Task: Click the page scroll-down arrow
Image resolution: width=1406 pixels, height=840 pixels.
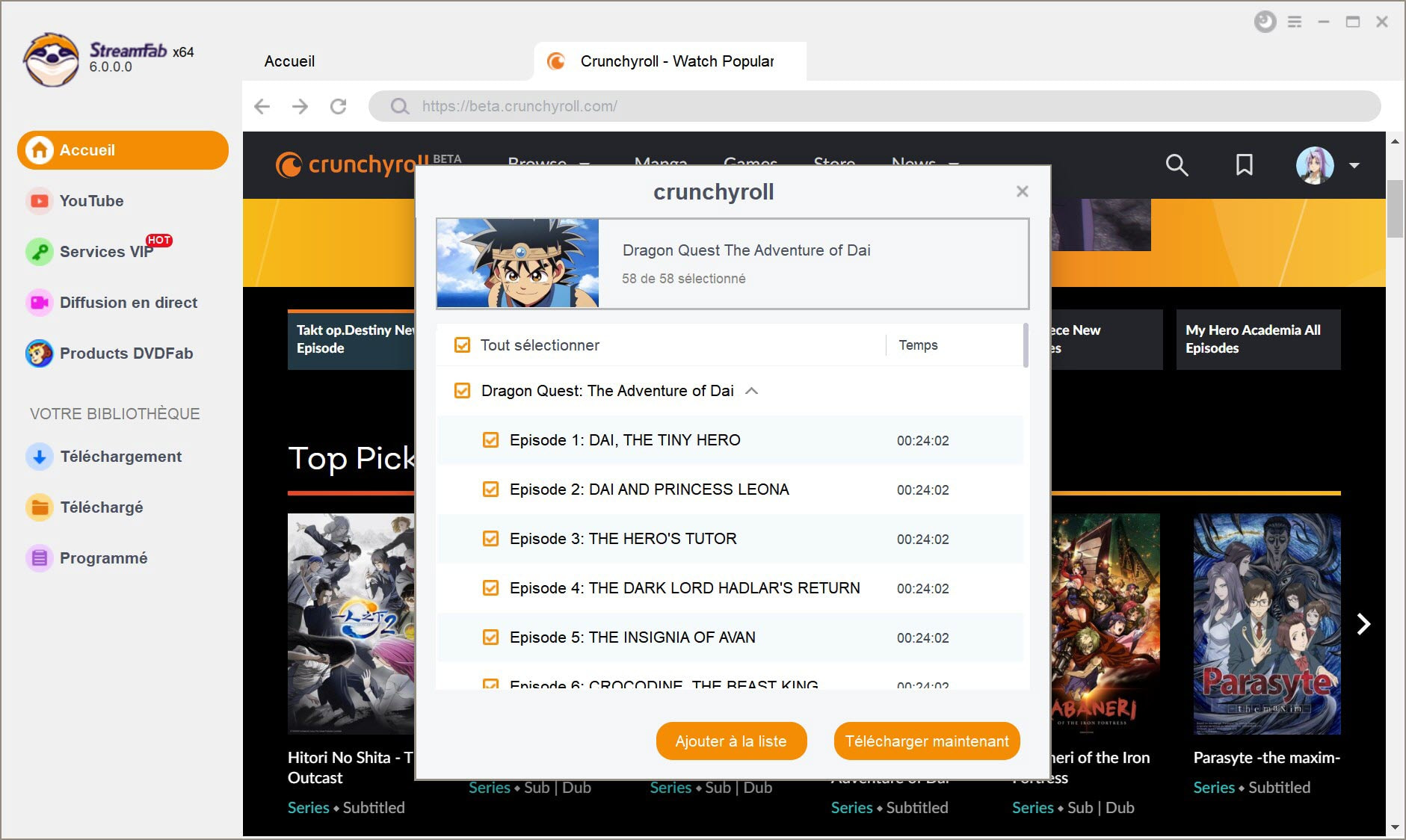Action: click(x=1395, y=827)
